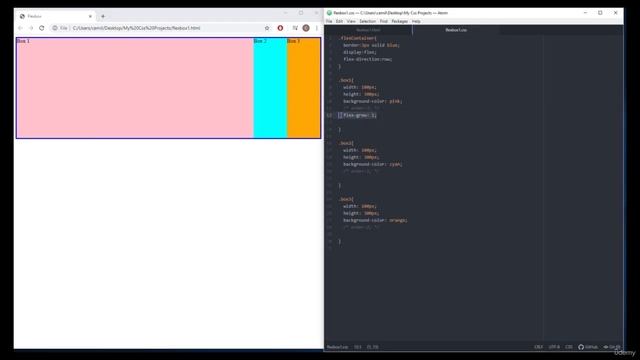Viewport: 640px width, 360px height.
Task: Open a new Chrome tab
Action: click(x=103, y=16)
